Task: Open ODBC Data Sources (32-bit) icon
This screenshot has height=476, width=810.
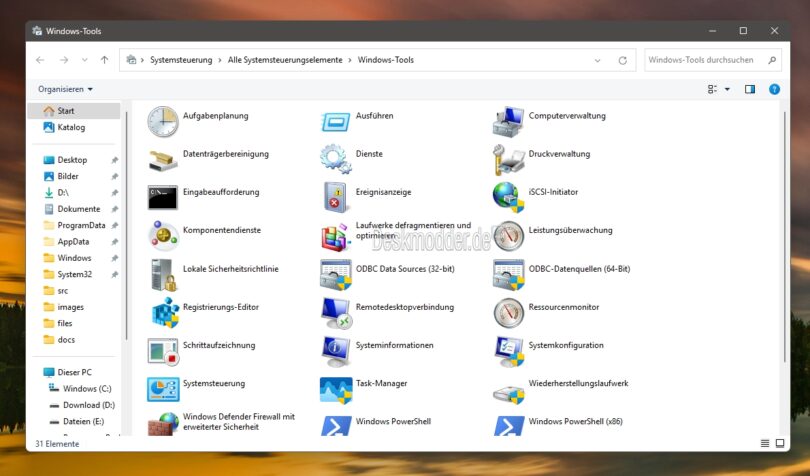Action: [x=336, y=274]
